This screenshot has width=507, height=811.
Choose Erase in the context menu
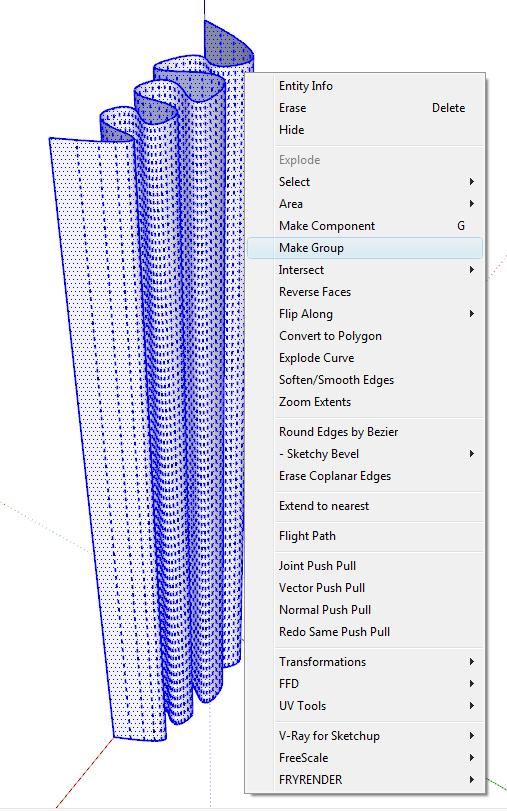coord(365,108)
